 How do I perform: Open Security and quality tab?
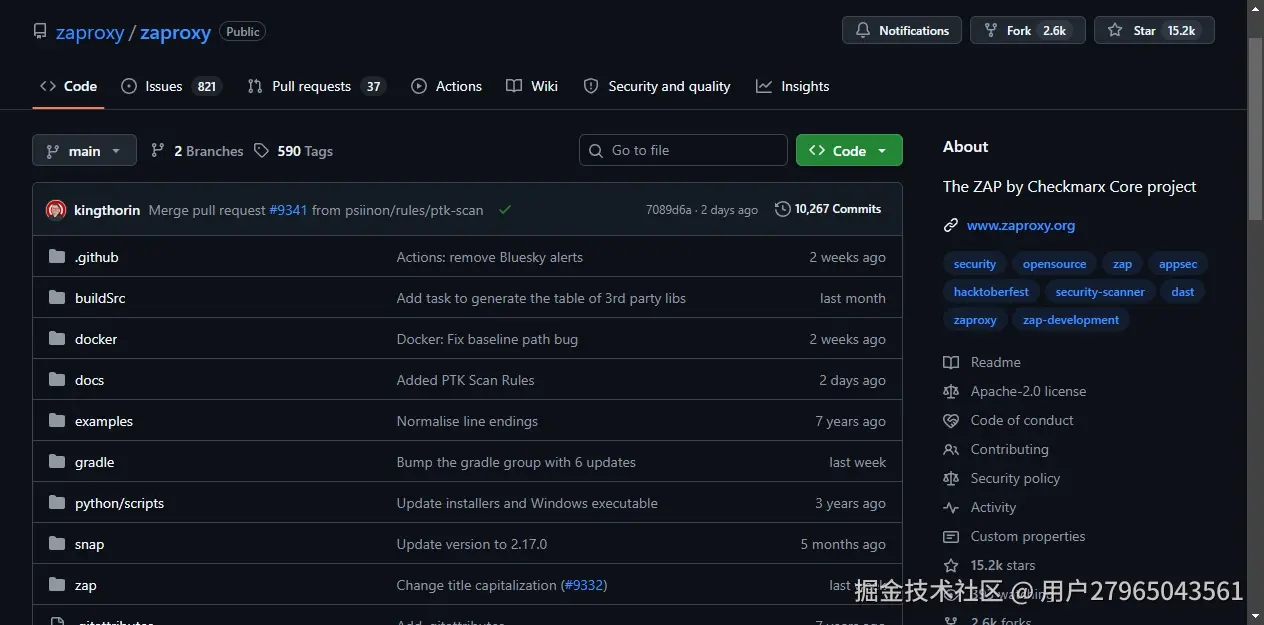657,86
